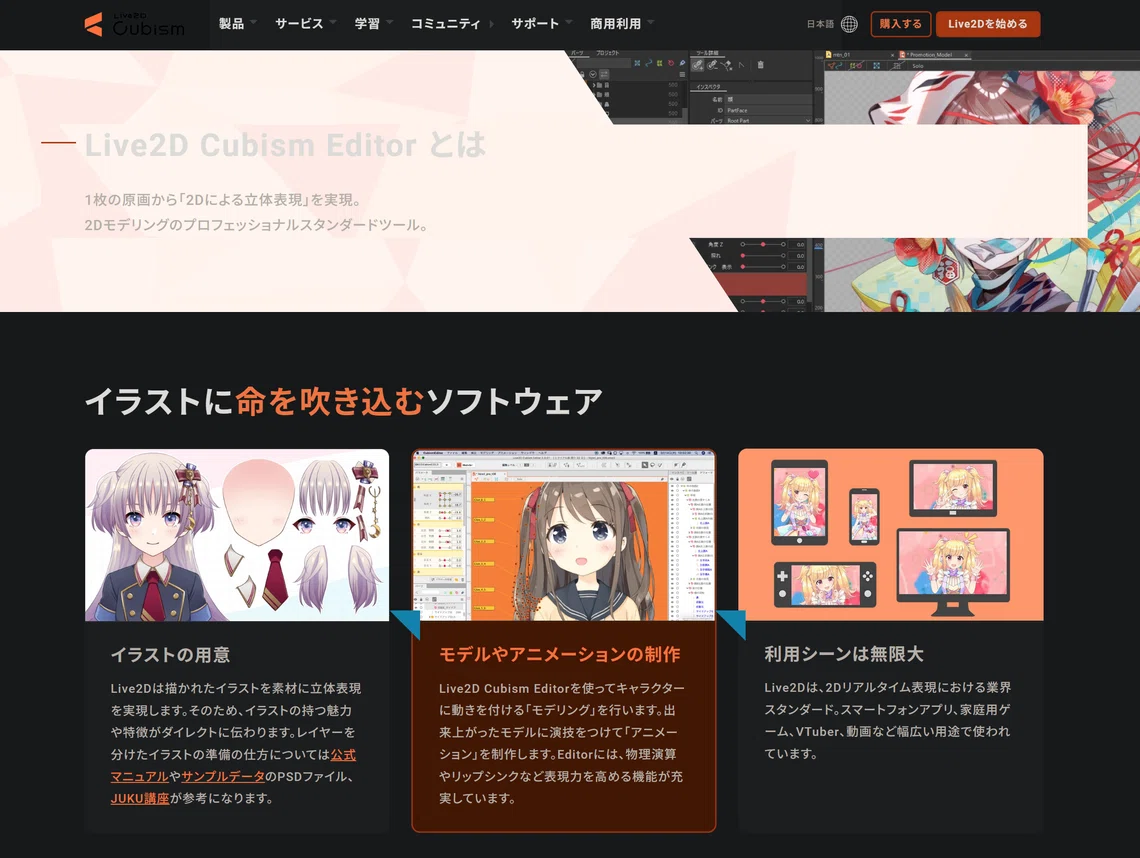This screenshot has height=858, width=1140.
Task: Click the 購入する button
Action: (900, 24)
